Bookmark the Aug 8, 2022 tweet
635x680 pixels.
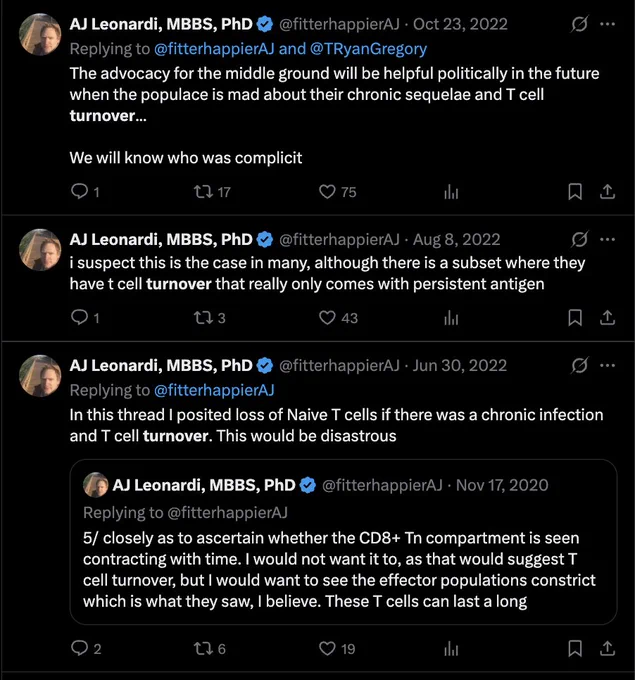575,317
